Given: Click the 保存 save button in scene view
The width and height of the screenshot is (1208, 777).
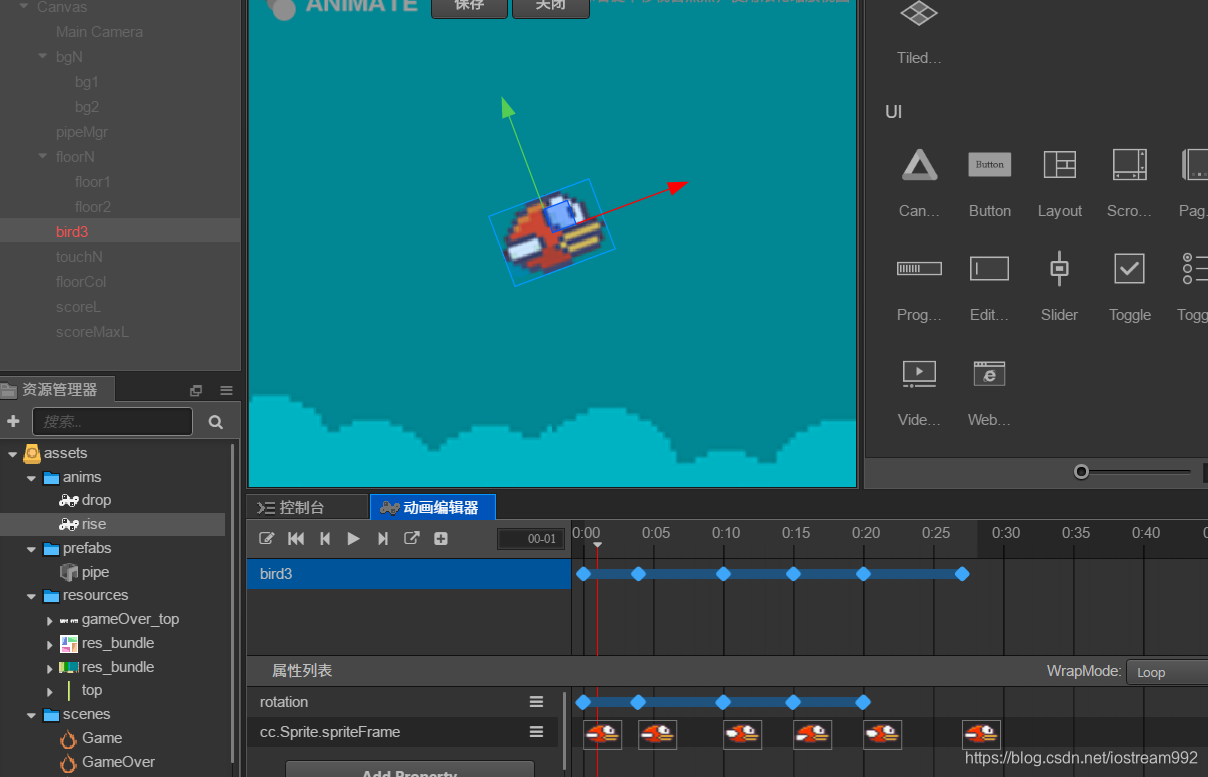Looking at the screenshot, I should (x=469, y=7).
